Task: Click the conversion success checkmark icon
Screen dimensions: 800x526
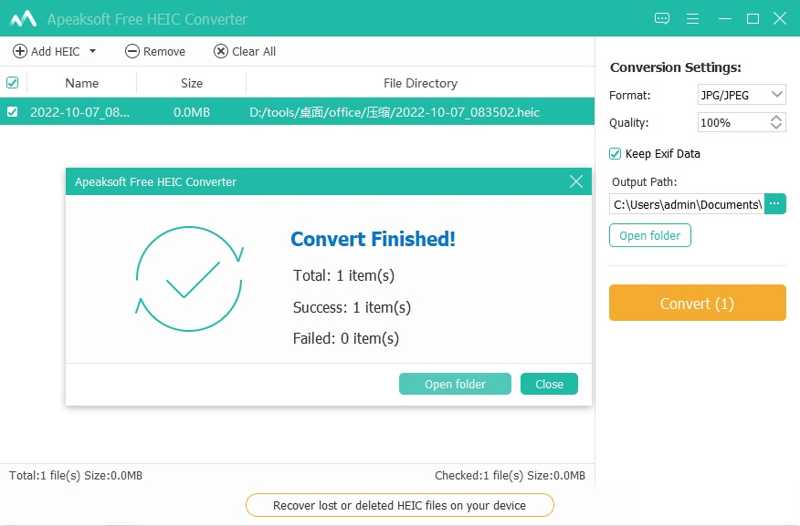Action: [189, 279]
